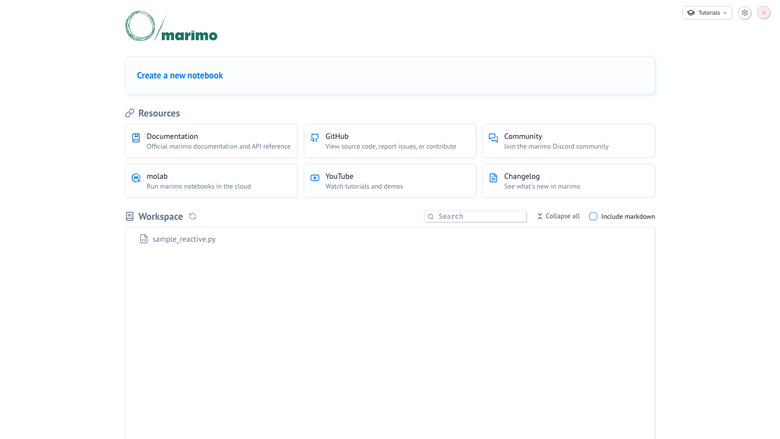Screen dimensions: 780x439
Task: Click the Workspace search field
Action: tap(476, 216)
